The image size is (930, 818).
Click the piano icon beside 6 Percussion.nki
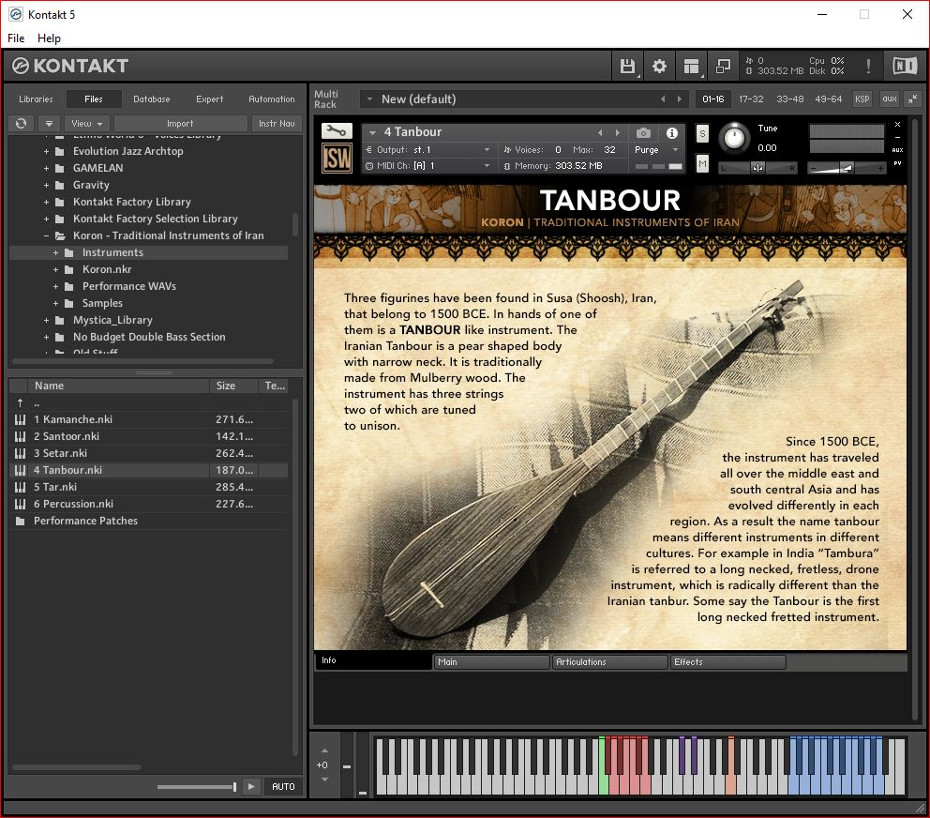(x=20, y=504)
